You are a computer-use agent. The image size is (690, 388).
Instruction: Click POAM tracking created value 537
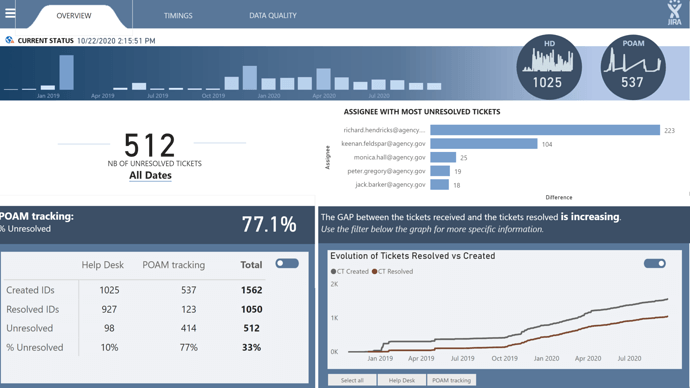point(188,290)
